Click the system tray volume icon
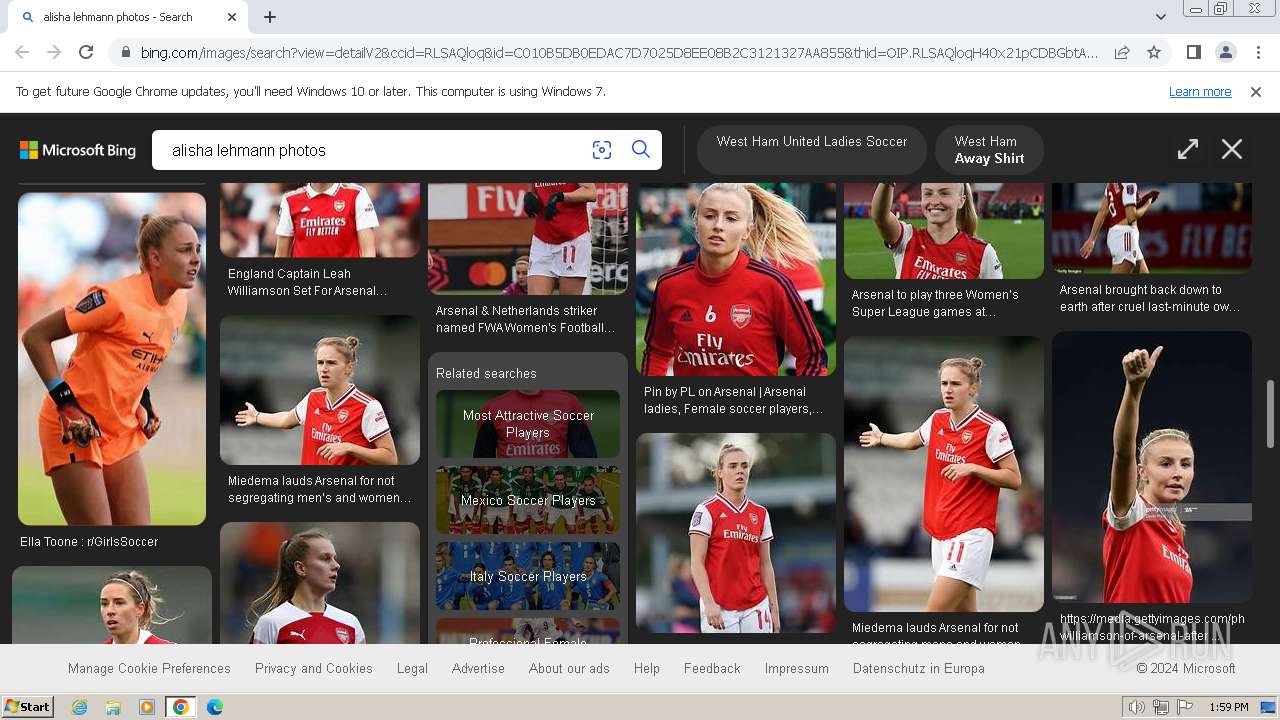Image resolution: width=1280 pixels, height=720 pixels. (x=1136, y=707)
